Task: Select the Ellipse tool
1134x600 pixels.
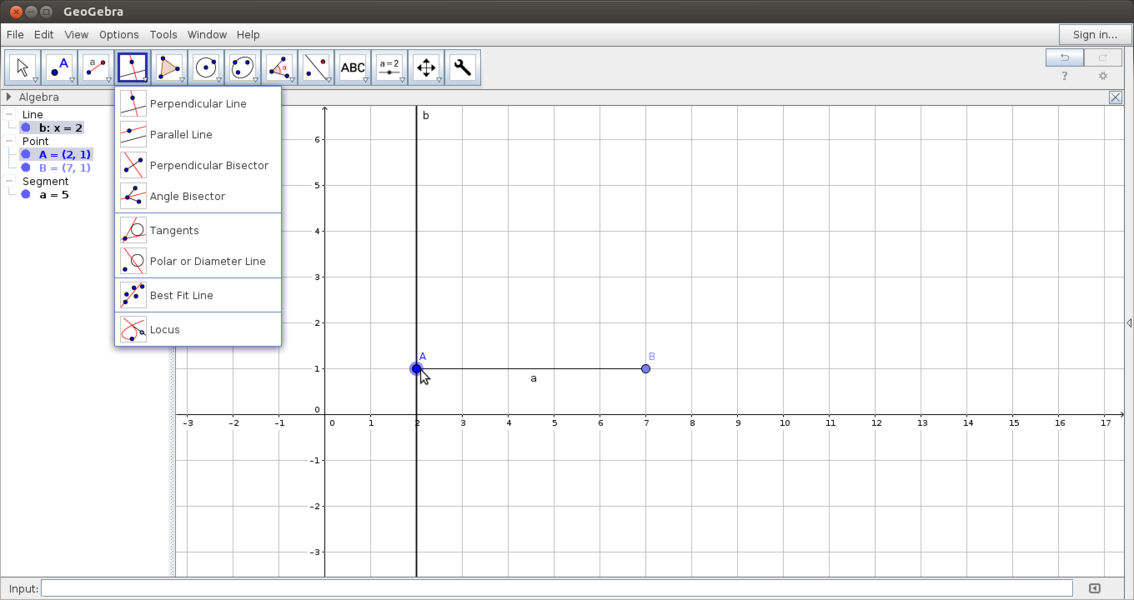Action: (x=243, y=66)
